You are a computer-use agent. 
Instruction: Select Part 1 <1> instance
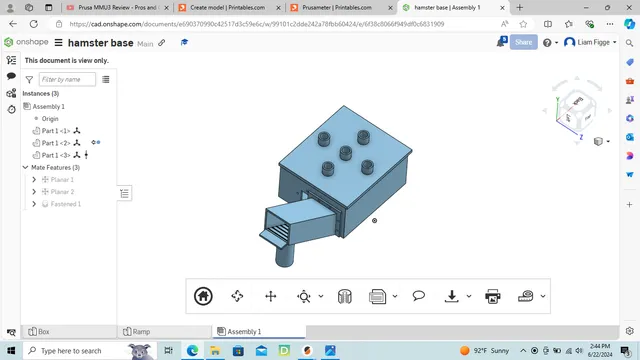56,131
